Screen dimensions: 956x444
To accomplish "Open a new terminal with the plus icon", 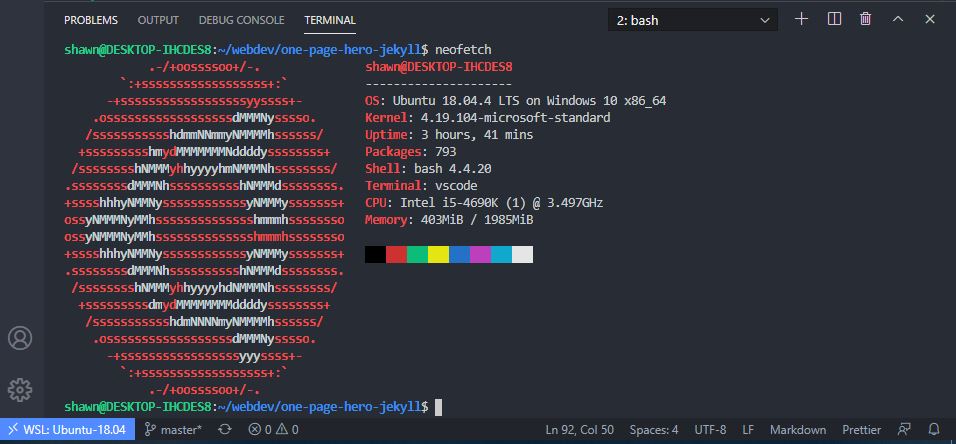I will [x=801, y=19].
